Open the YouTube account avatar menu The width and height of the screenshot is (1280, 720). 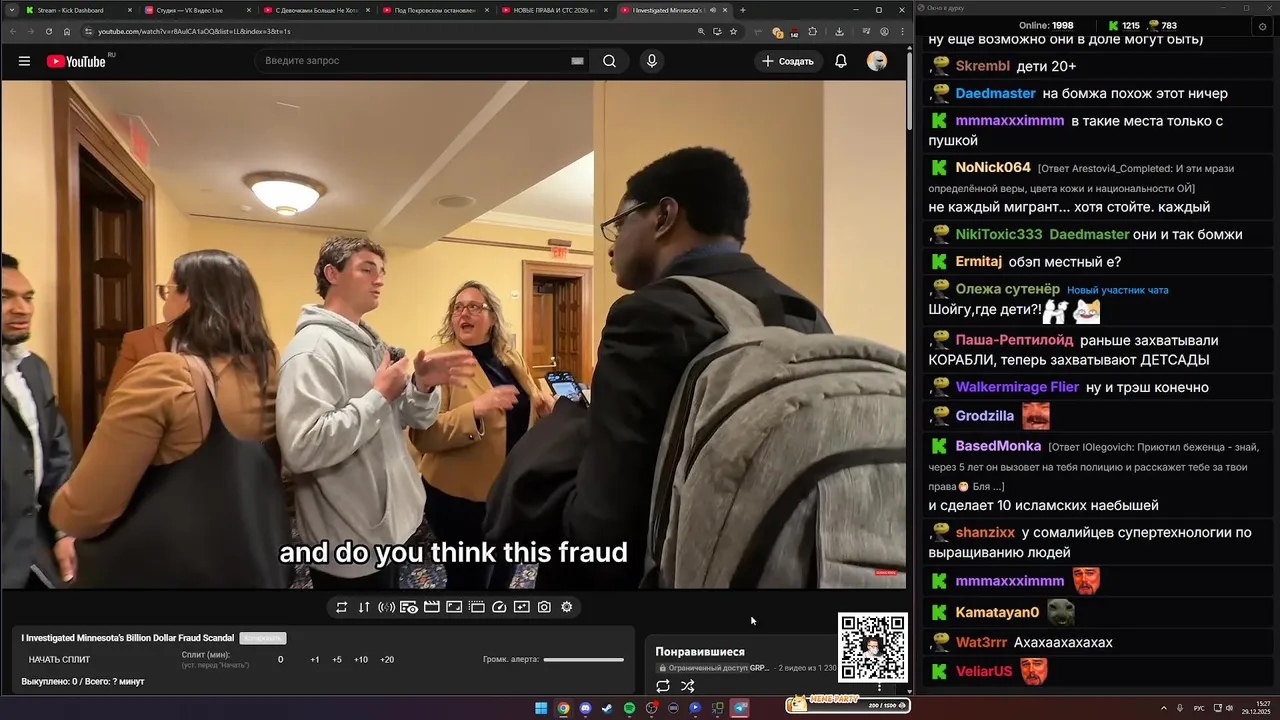click(x=877, y=61)
